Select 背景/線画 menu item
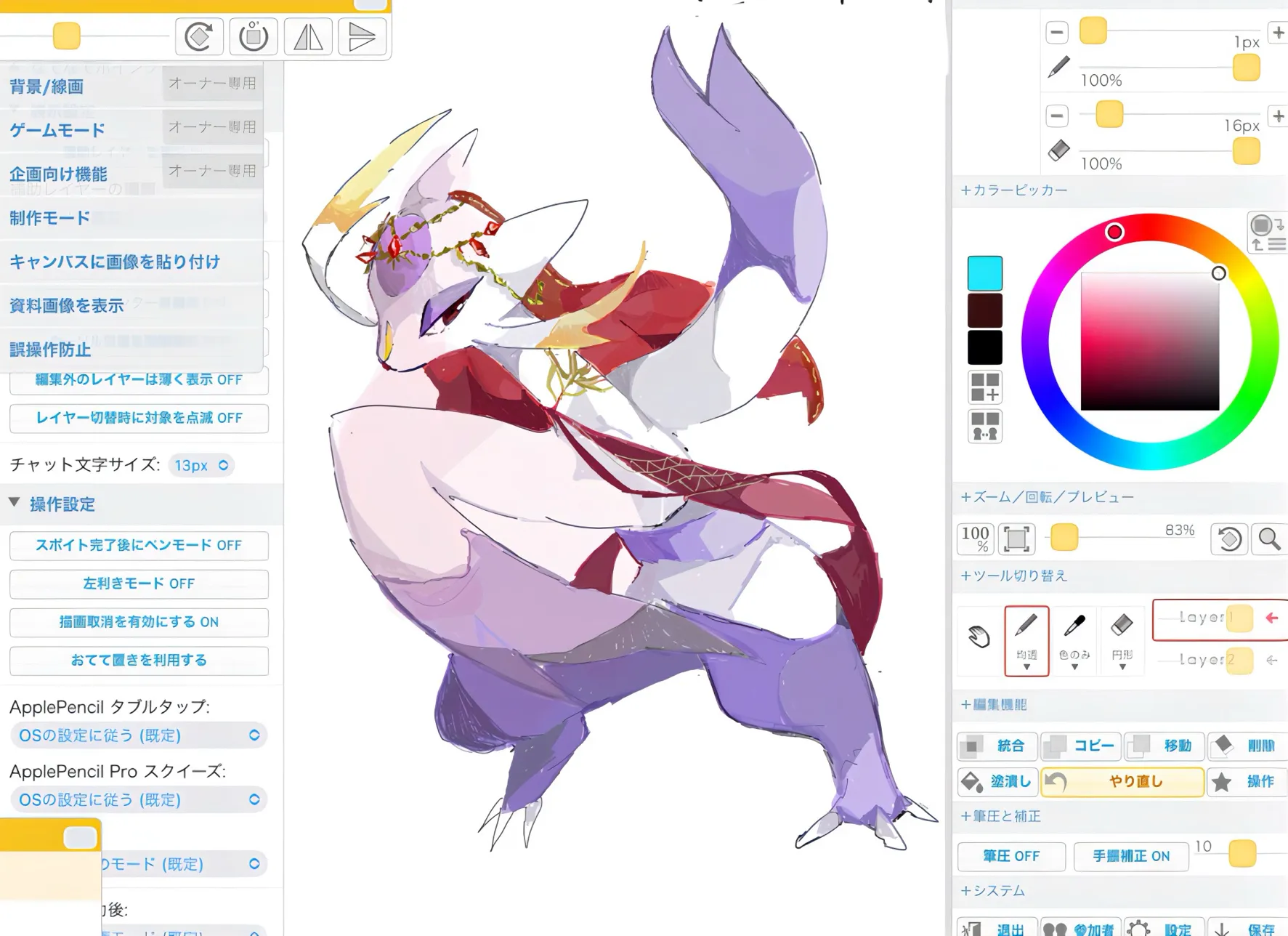 [131, 86]
